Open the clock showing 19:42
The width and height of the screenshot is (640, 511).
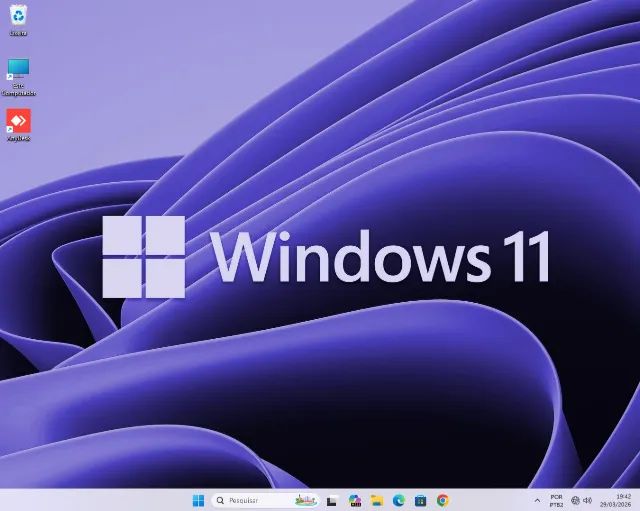coord(616,501)
